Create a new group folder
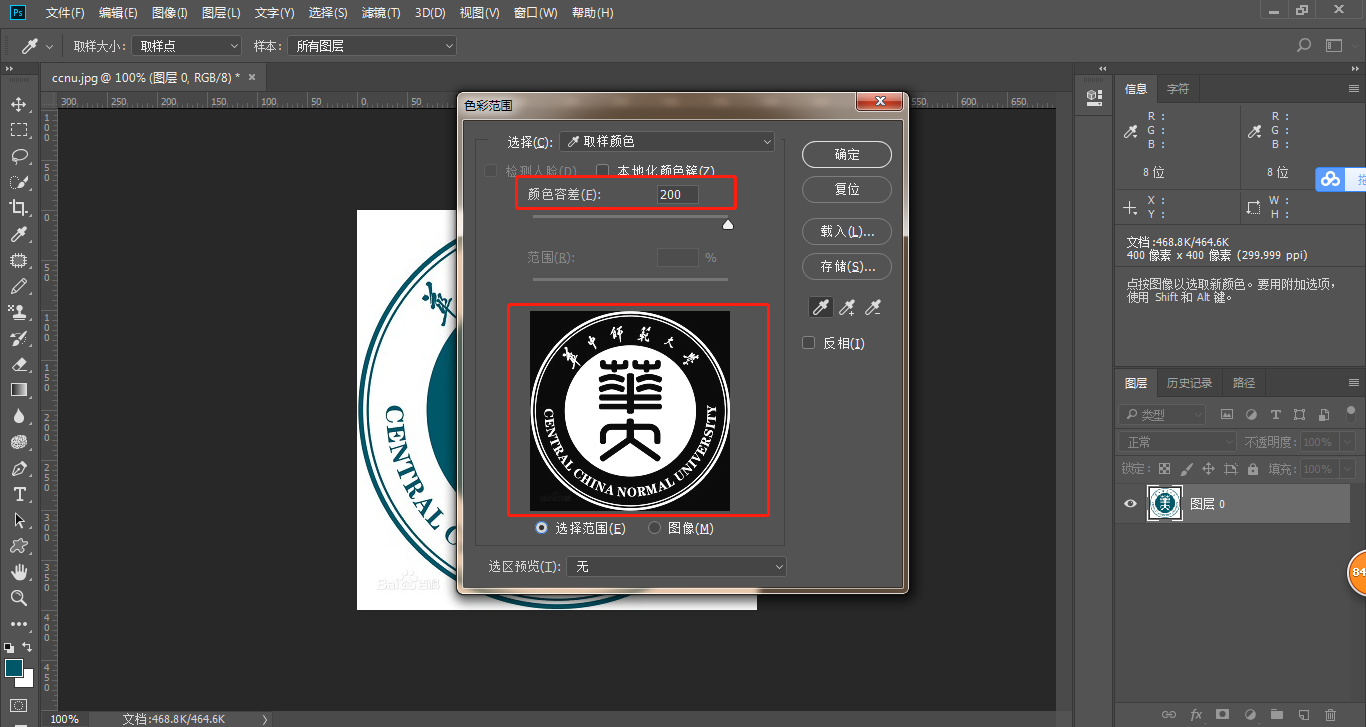Screen dimensions: 1366x727 point(1276,714)
